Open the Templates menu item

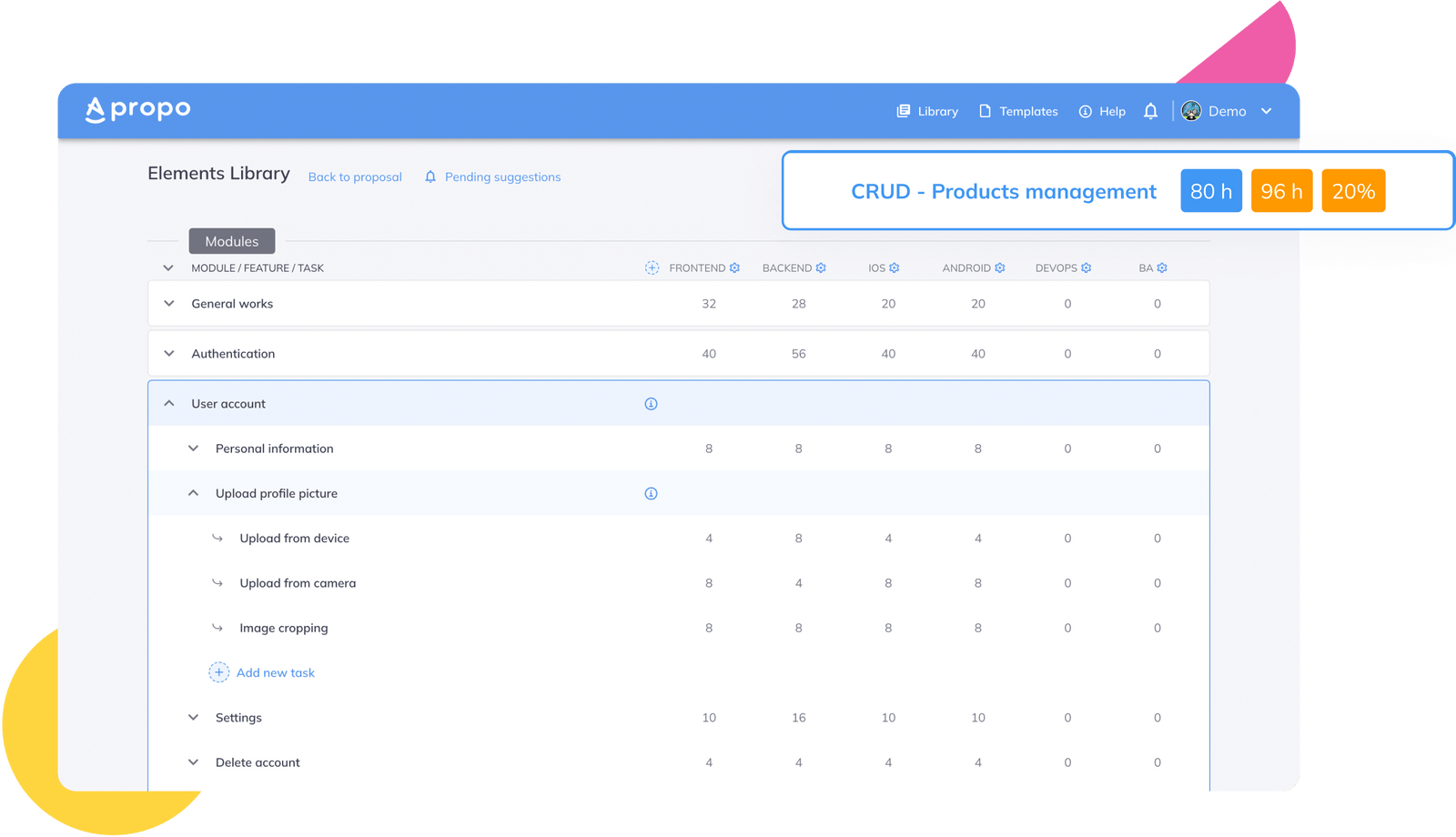point(1018,111)
